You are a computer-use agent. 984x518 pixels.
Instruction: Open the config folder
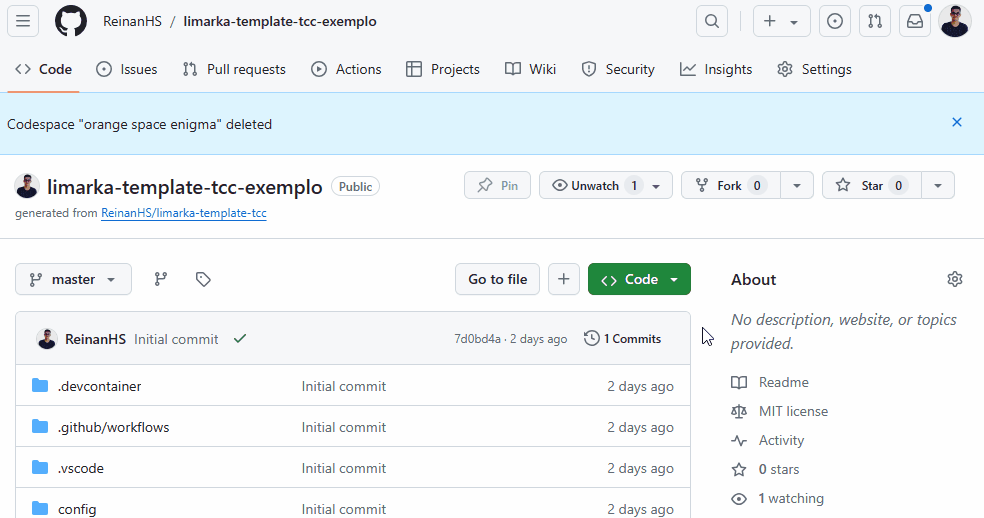click(x=77, y=509)
